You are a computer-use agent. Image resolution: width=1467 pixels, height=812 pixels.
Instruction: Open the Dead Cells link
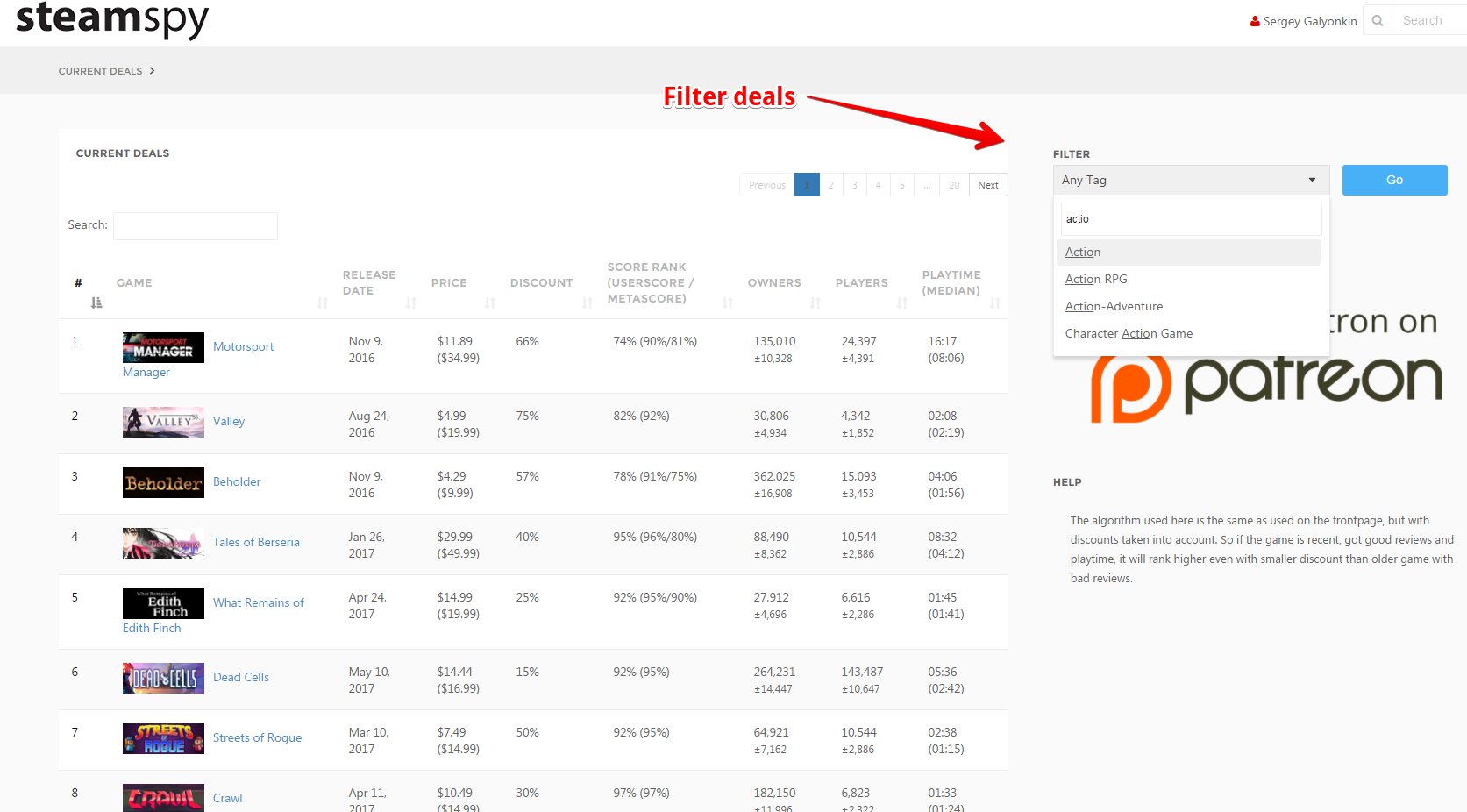[x=241, y=678]
